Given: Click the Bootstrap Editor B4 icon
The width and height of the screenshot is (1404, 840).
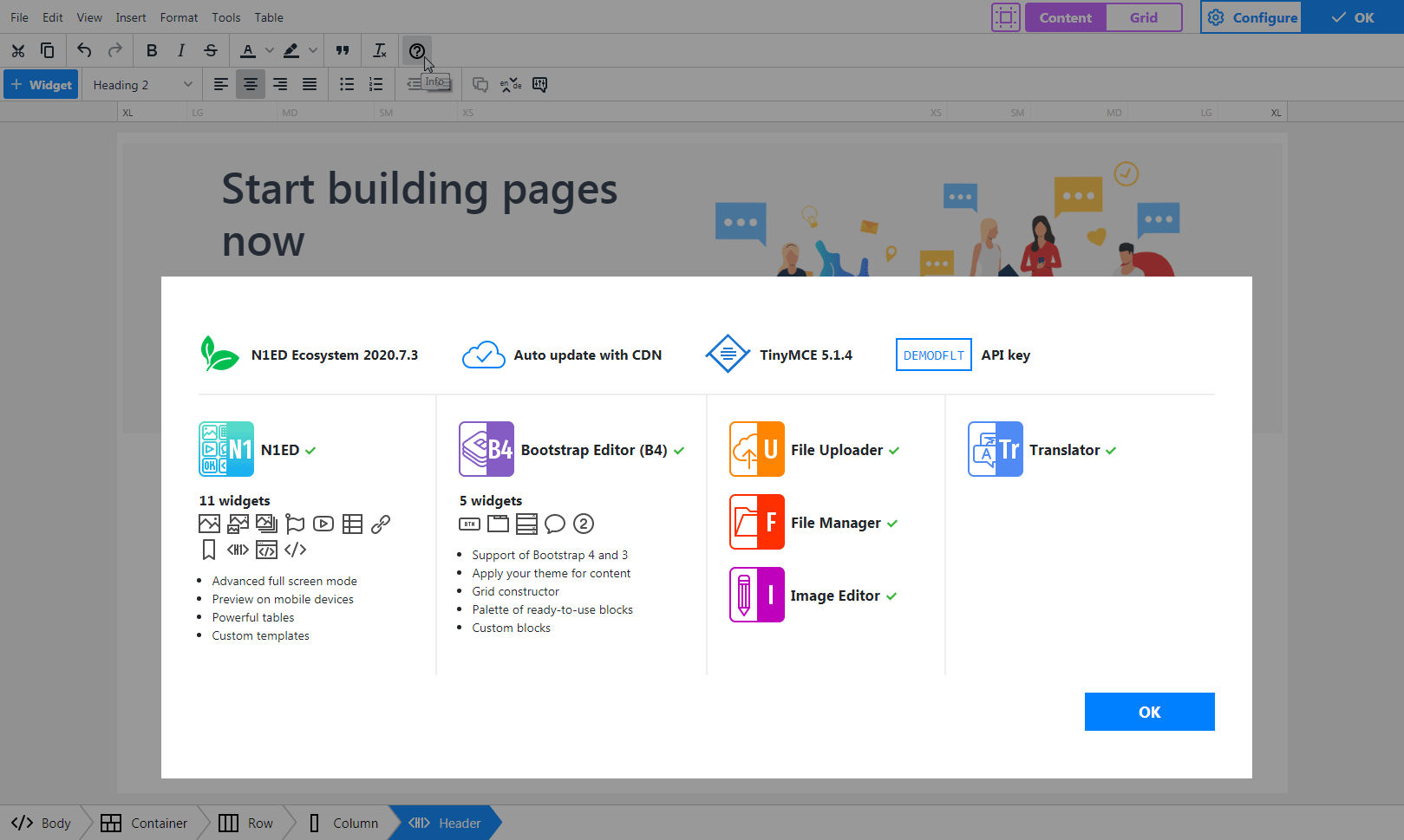Looking at the screenshot, I should pos(487,449).
